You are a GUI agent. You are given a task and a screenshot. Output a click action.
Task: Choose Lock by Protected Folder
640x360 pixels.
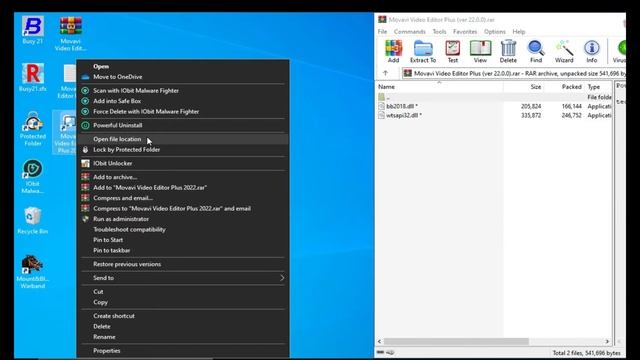tap(183, 149)
